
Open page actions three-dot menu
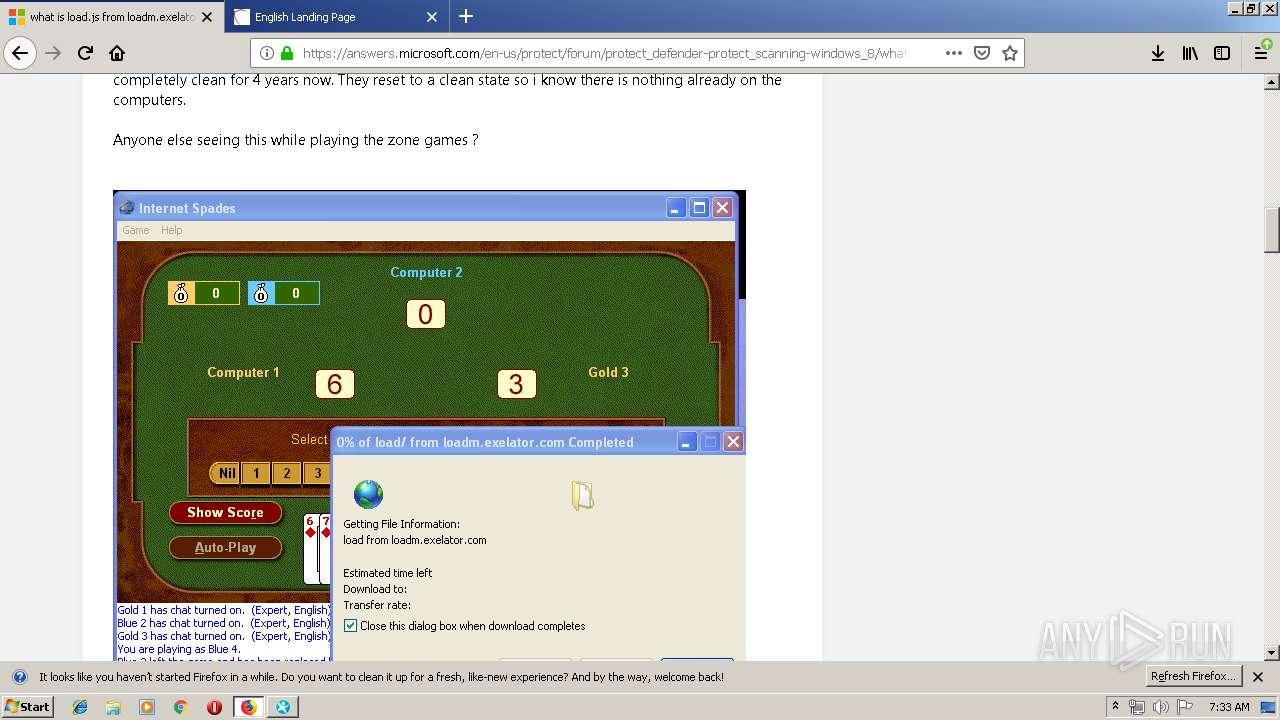954,53
